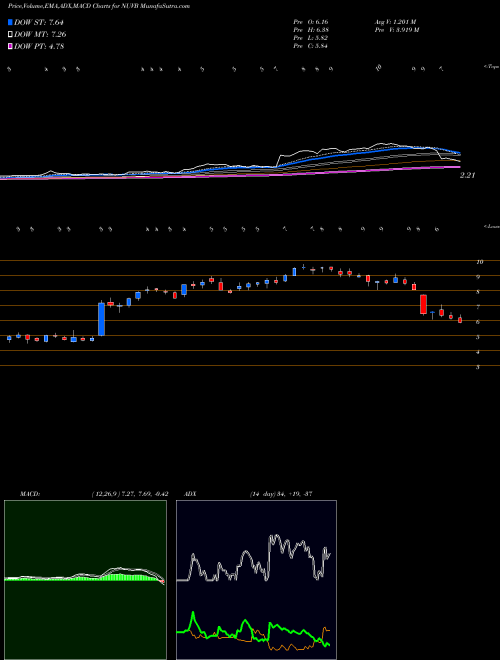
Task: Click the ADX panel heading
Action: tap(190, 493)
